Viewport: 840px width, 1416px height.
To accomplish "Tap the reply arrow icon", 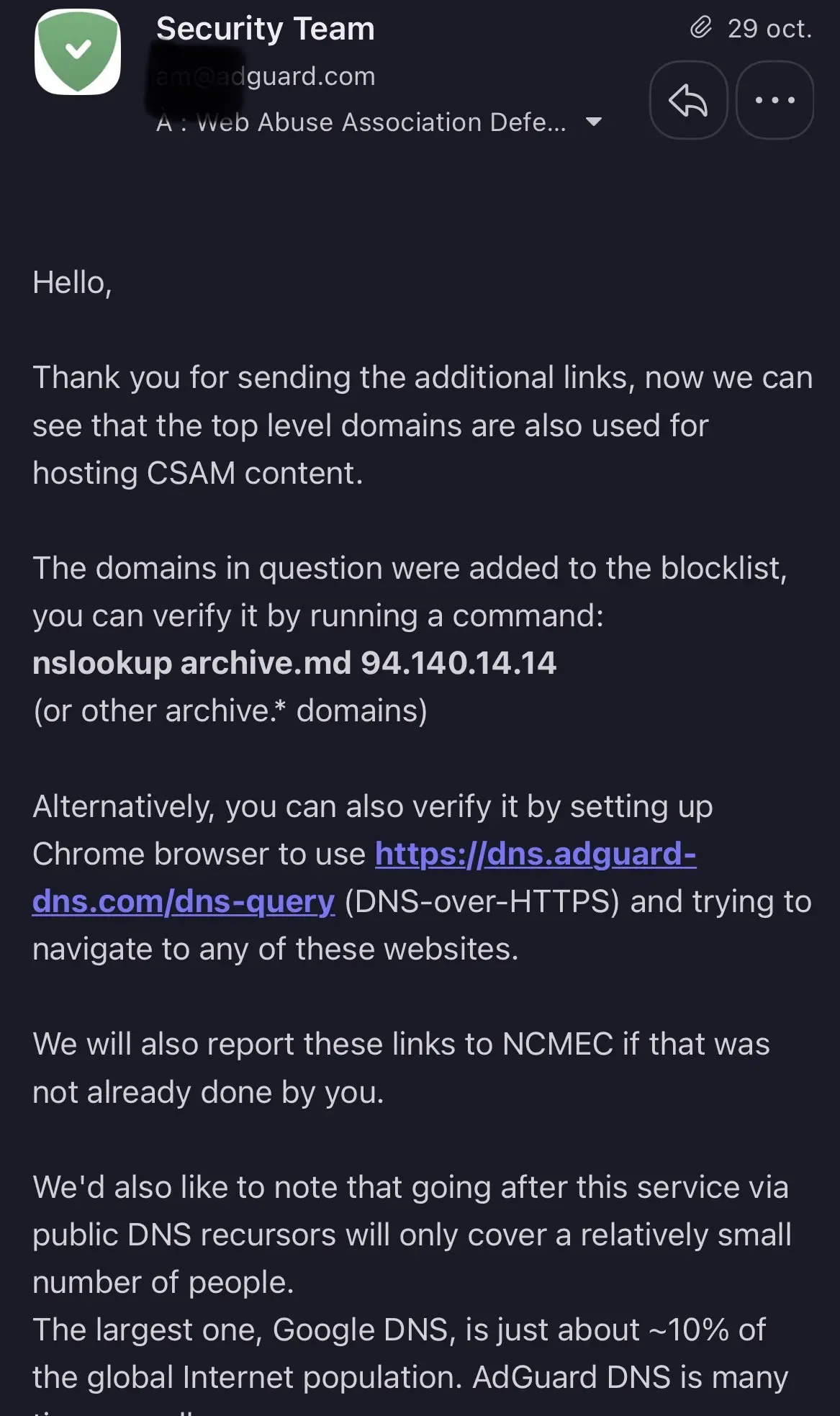I will [x=688, y=100].
